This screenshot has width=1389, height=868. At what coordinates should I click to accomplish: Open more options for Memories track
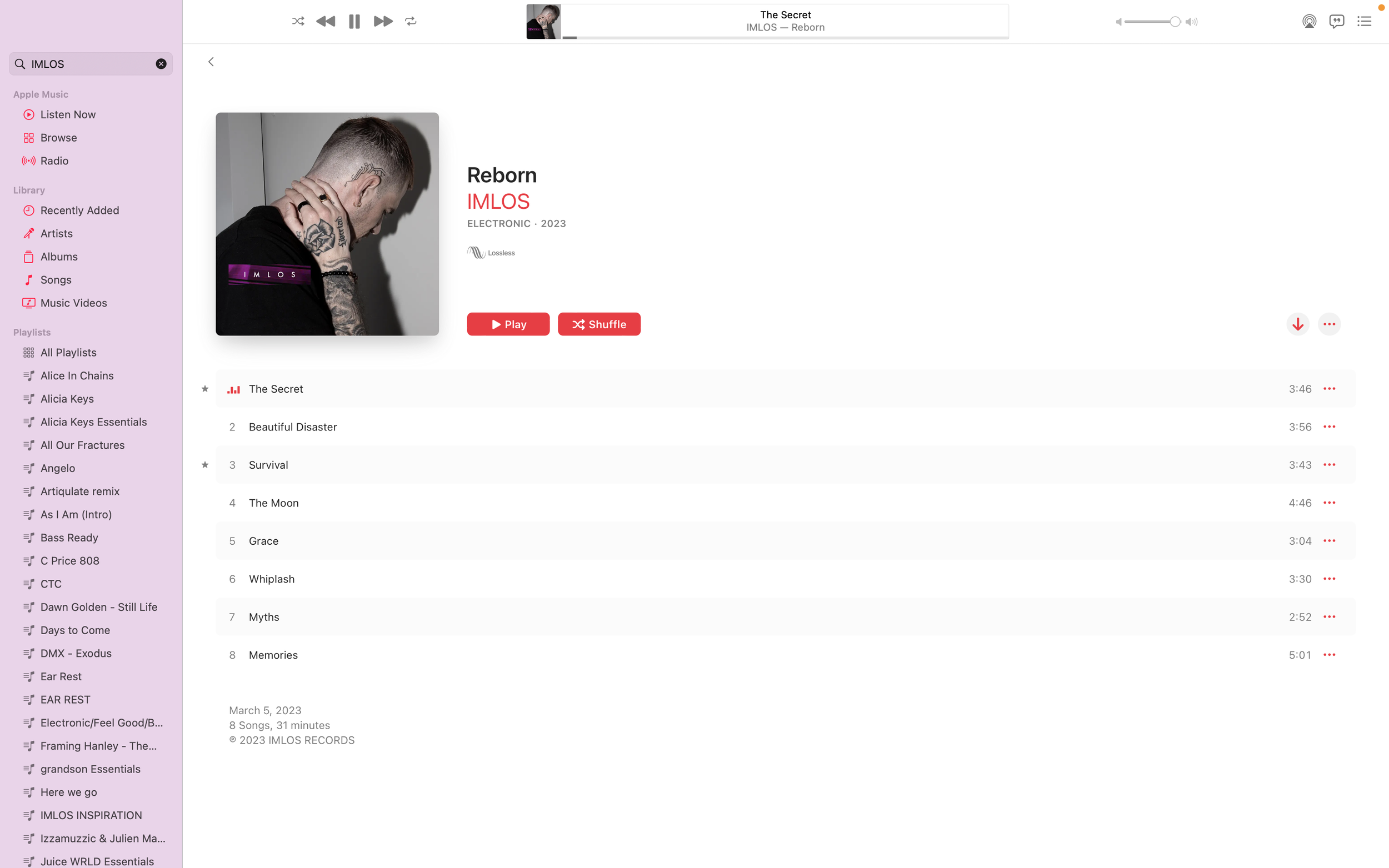1328,655
